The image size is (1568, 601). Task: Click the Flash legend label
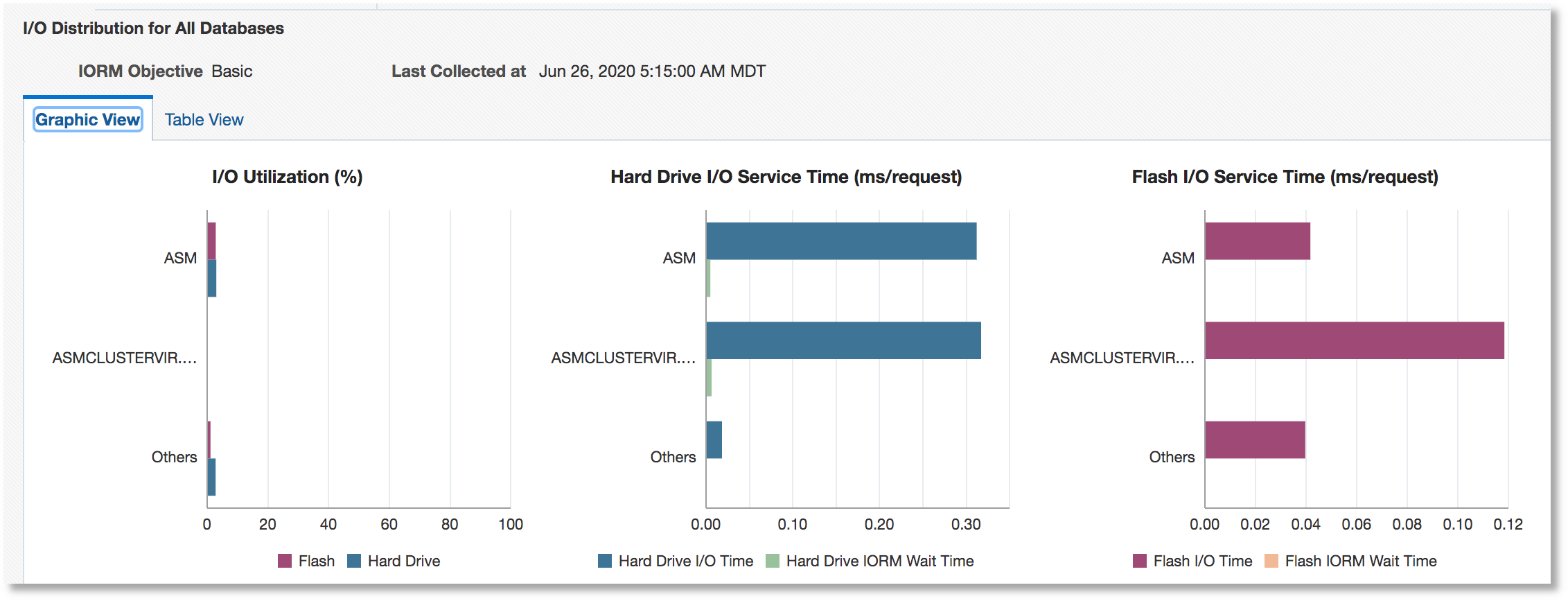coord(317,561)
